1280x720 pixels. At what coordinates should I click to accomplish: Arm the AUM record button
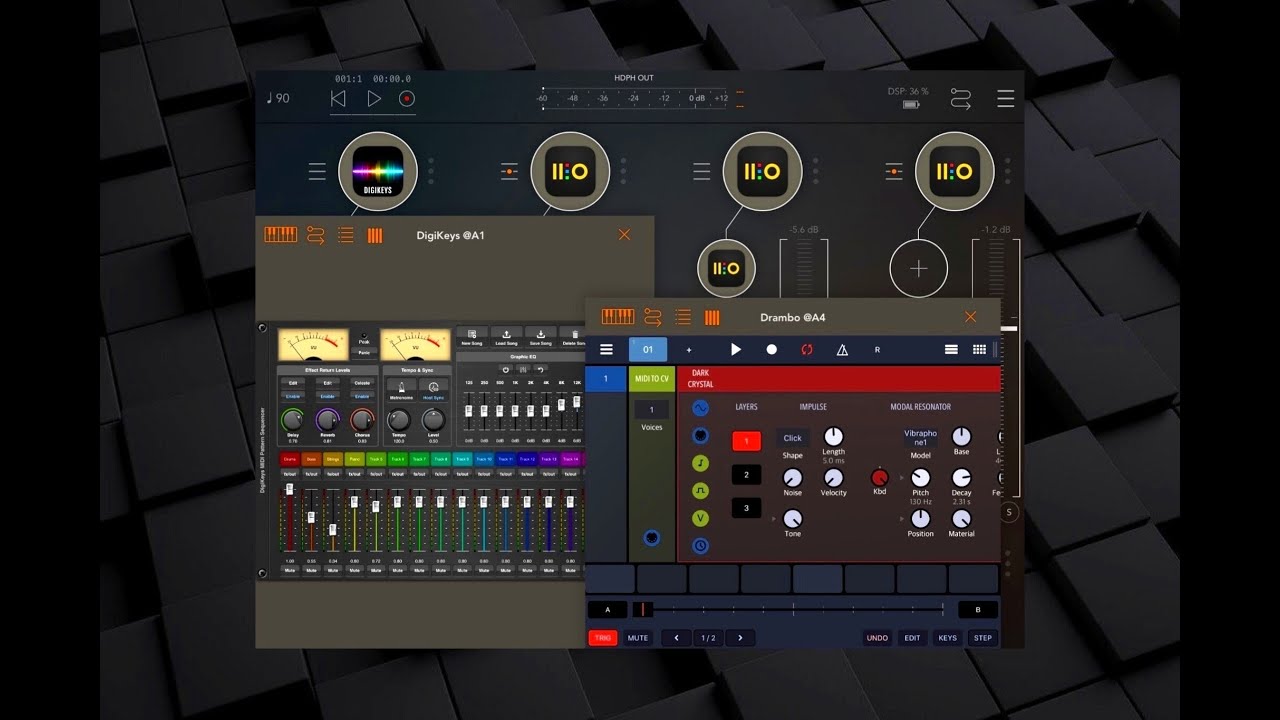point(407,98)
